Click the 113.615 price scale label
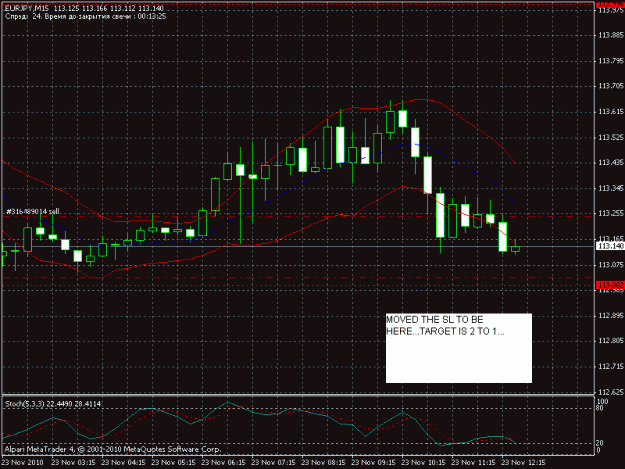Image resolution: width=625 pixels, height=469 pixels. click(611, 112)
